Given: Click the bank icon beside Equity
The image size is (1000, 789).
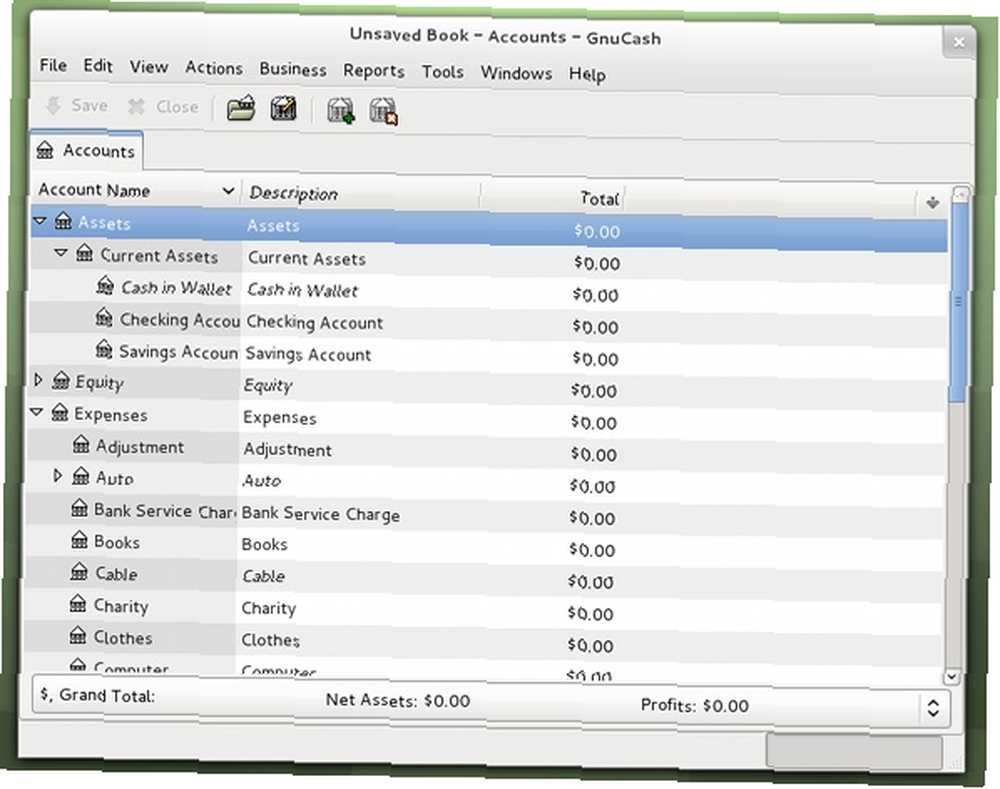Looking at the screenshot, I should tap(61, 381).
